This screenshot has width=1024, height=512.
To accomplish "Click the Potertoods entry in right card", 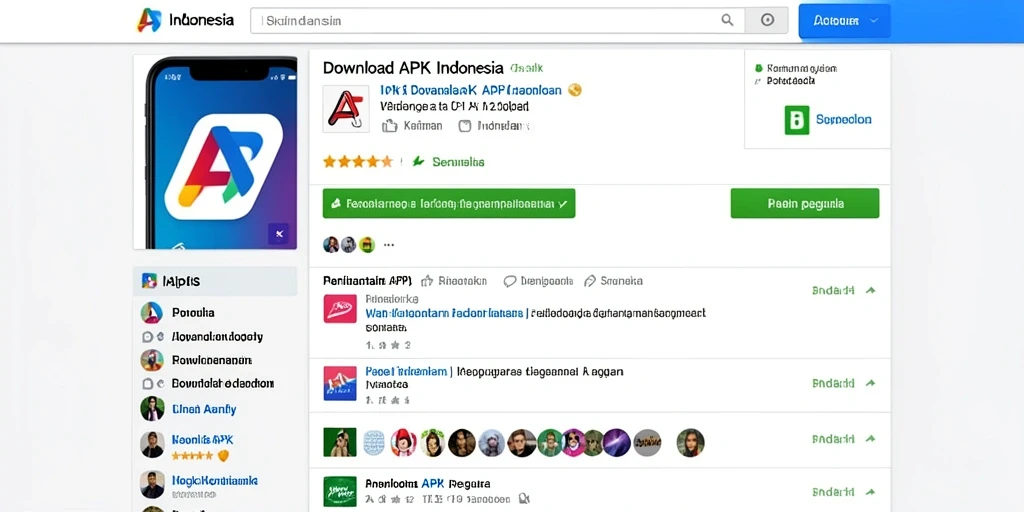I will point(785,81).
